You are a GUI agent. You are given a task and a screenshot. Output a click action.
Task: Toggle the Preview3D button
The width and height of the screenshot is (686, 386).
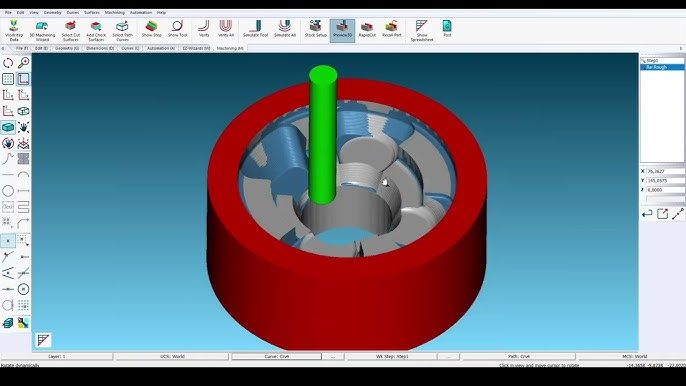(342, 30)
